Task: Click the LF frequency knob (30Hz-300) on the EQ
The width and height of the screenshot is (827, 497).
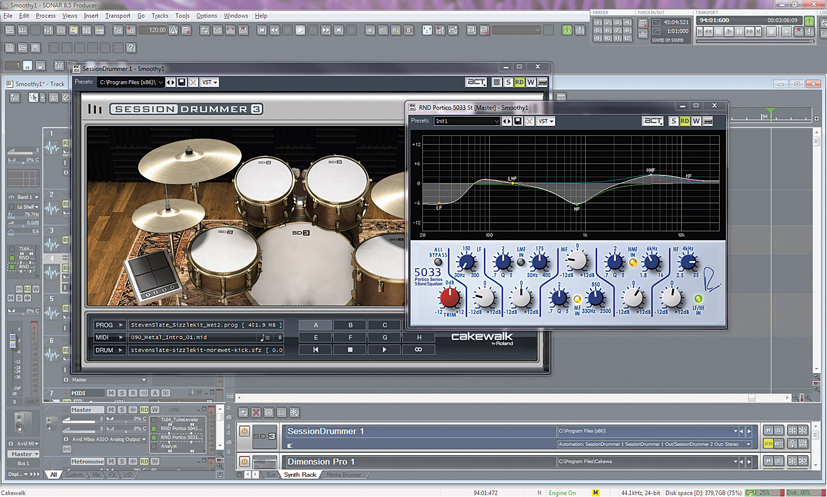Action: pos(466,262)
